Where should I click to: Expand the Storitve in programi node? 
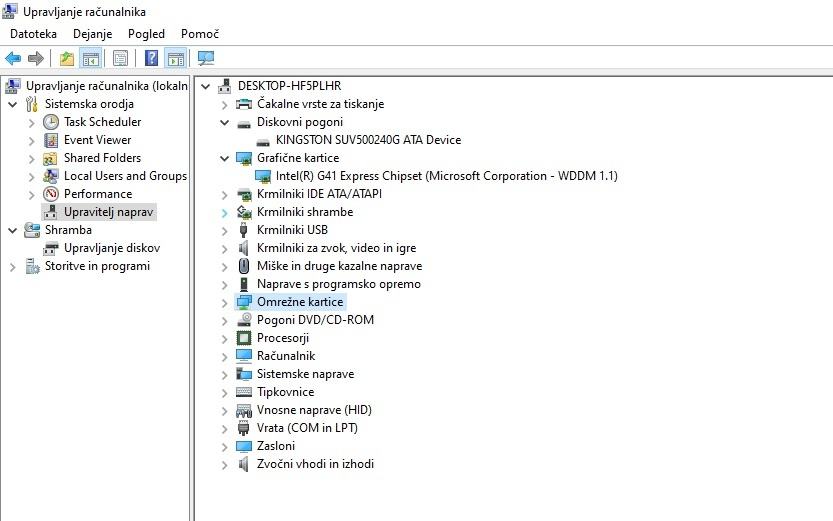coord(13,267)
